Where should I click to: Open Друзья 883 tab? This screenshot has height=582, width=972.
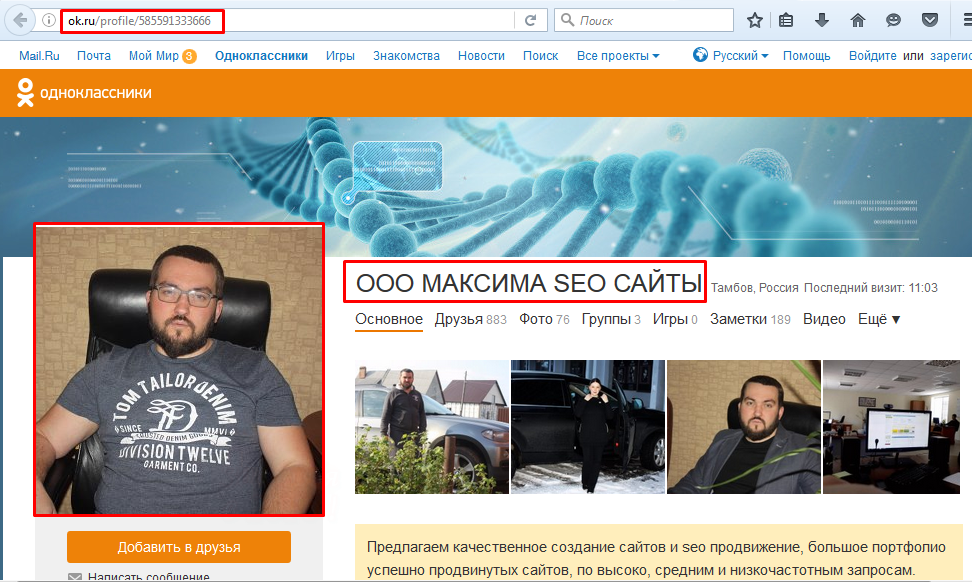(471, 319)
